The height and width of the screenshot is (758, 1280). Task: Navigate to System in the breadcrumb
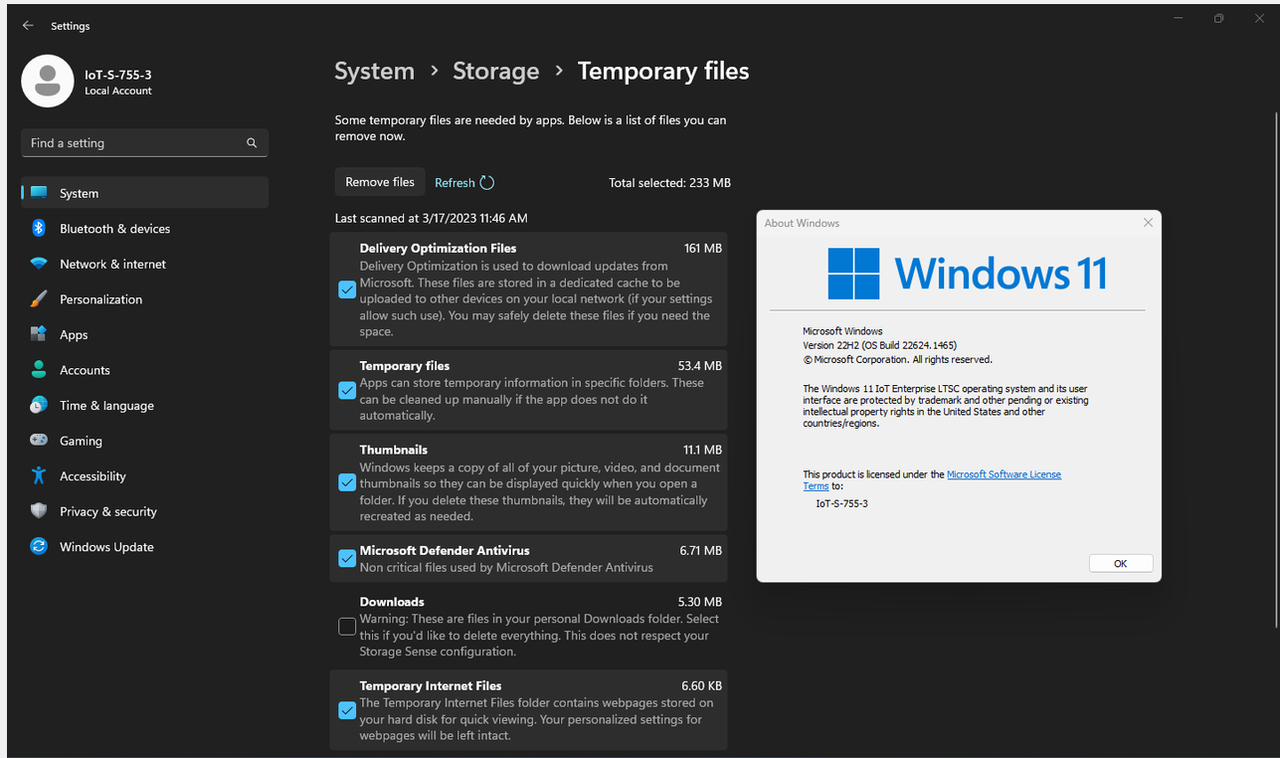[374, 72]
